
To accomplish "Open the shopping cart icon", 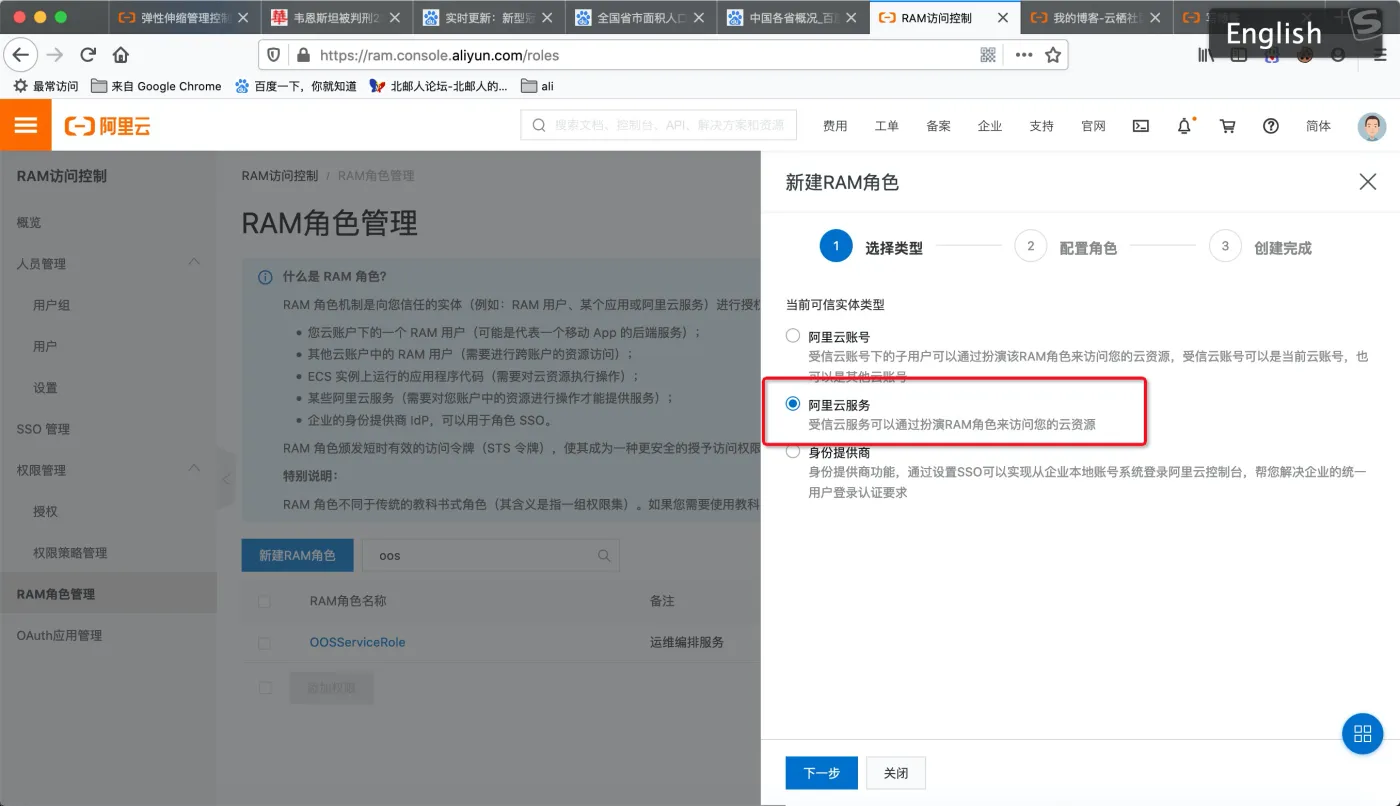I will (x=1228, y=126).
